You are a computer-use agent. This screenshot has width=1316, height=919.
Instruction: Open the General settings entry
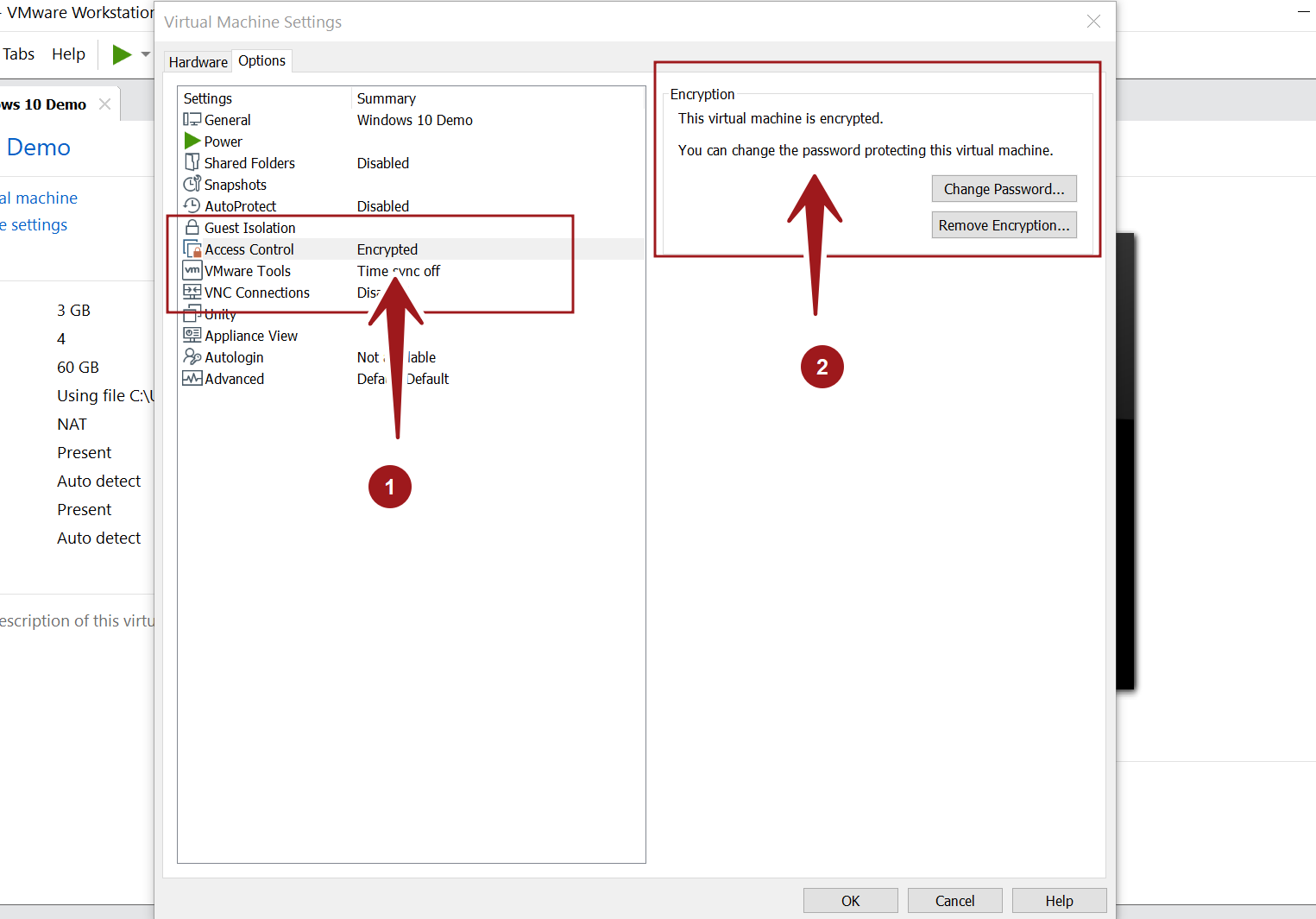pos(226,120)
